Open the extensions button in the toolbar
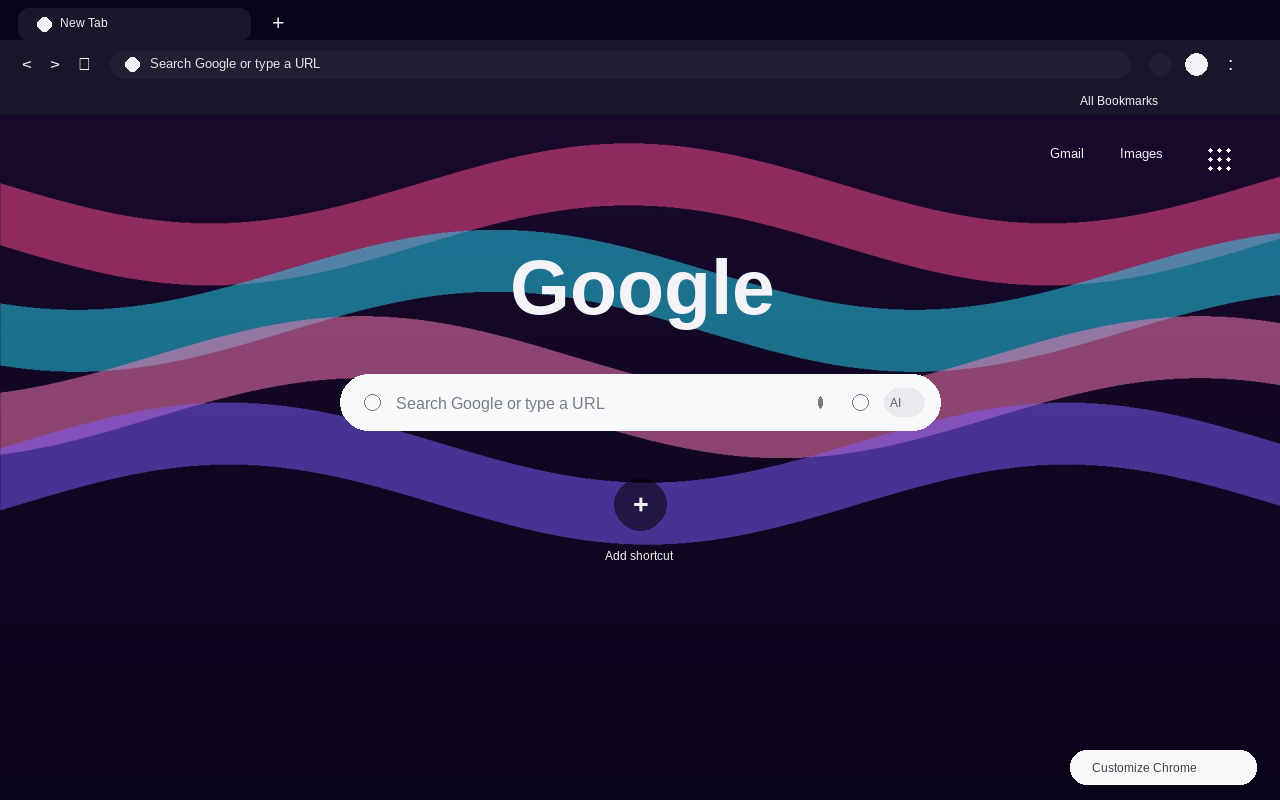This screenshot has height=800, width=1280. [x=1160, y=64]
